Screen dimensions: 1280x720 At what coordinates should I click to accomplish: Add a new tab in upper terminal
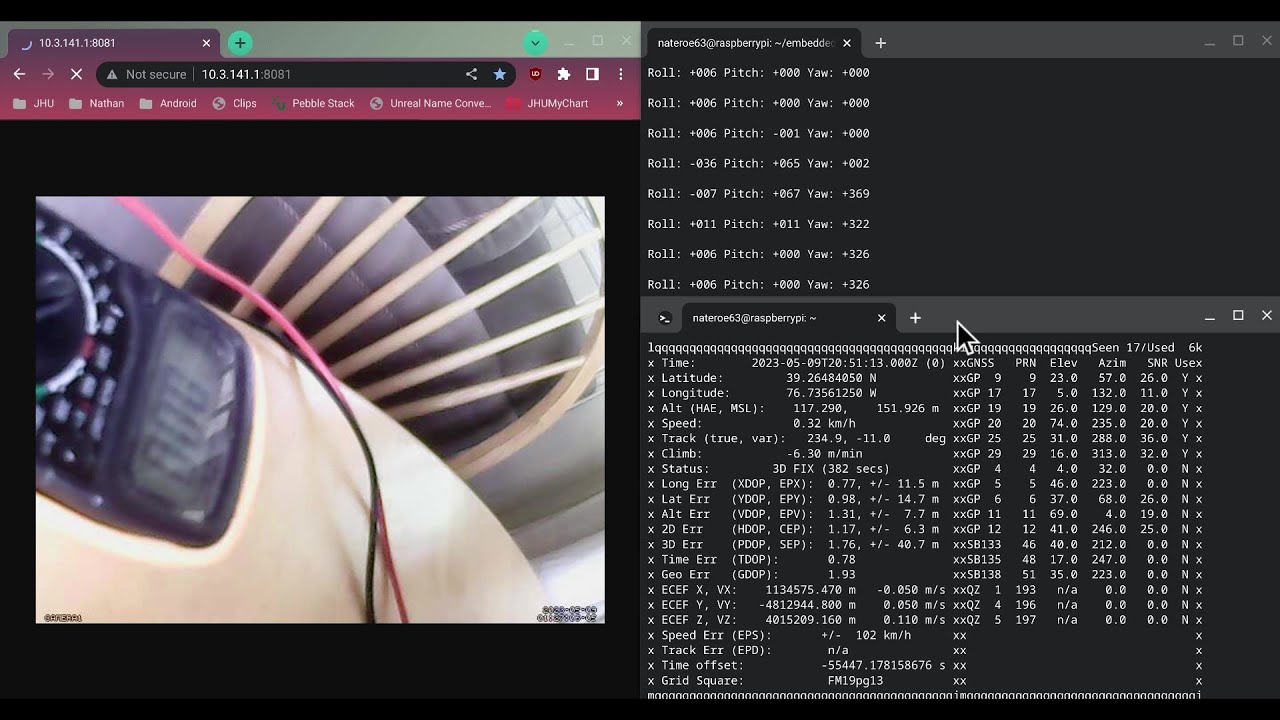click(x=880, y=43)
